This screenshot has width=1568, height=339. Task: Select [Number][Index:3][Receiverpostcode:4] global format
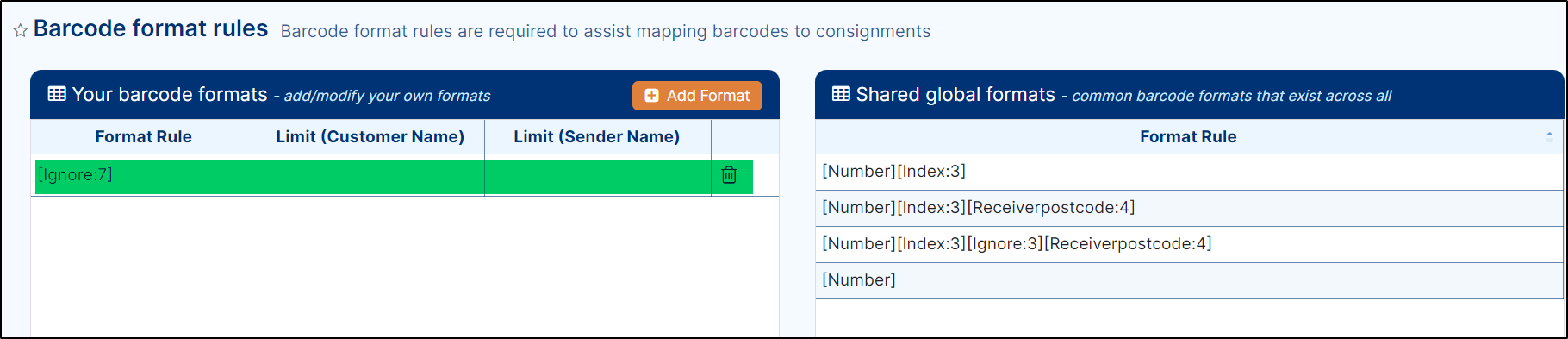click(1189, 208)
